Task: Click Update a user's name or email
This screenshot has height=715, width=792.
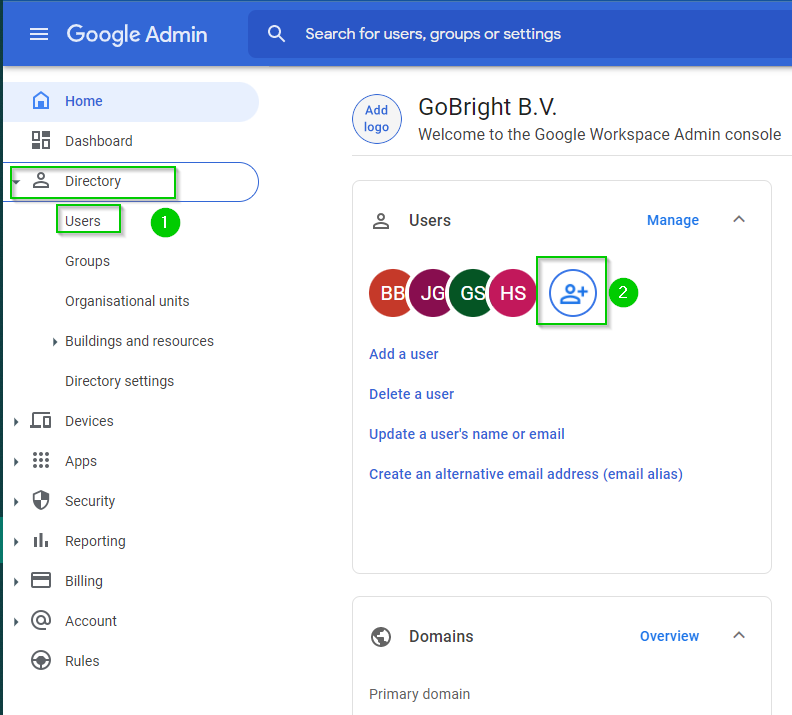Action: 467,434
